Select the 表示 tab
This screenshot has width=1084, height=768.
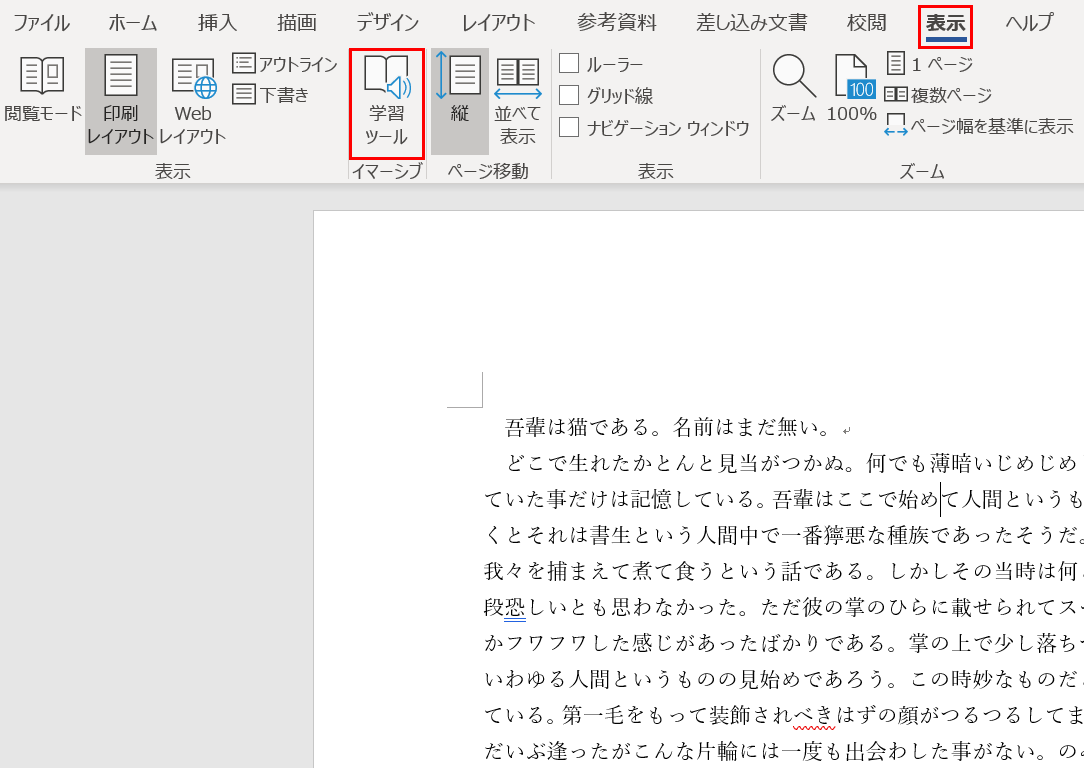945,26
